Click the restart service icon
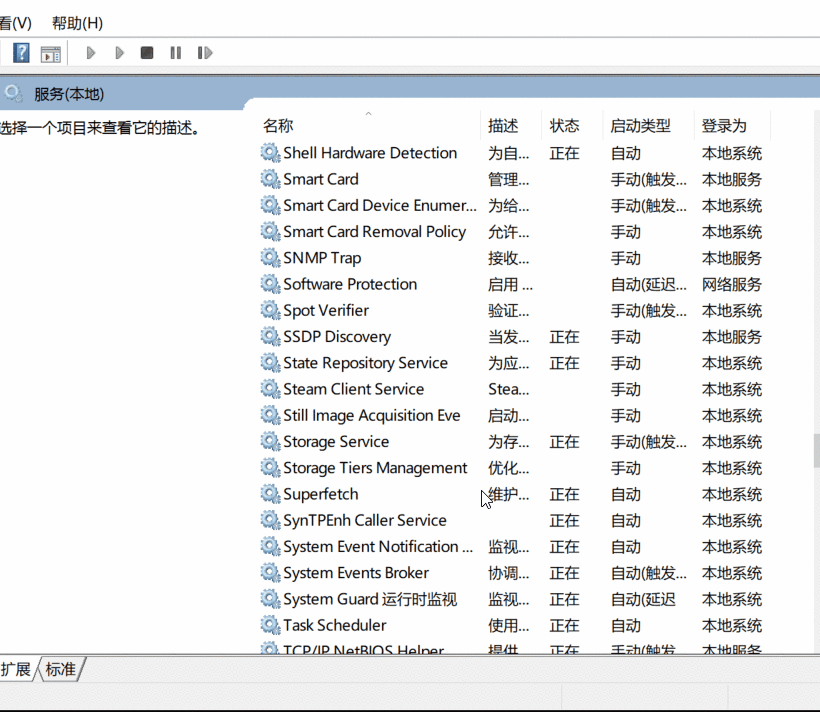The image size is (820, 712). point(204,52)
